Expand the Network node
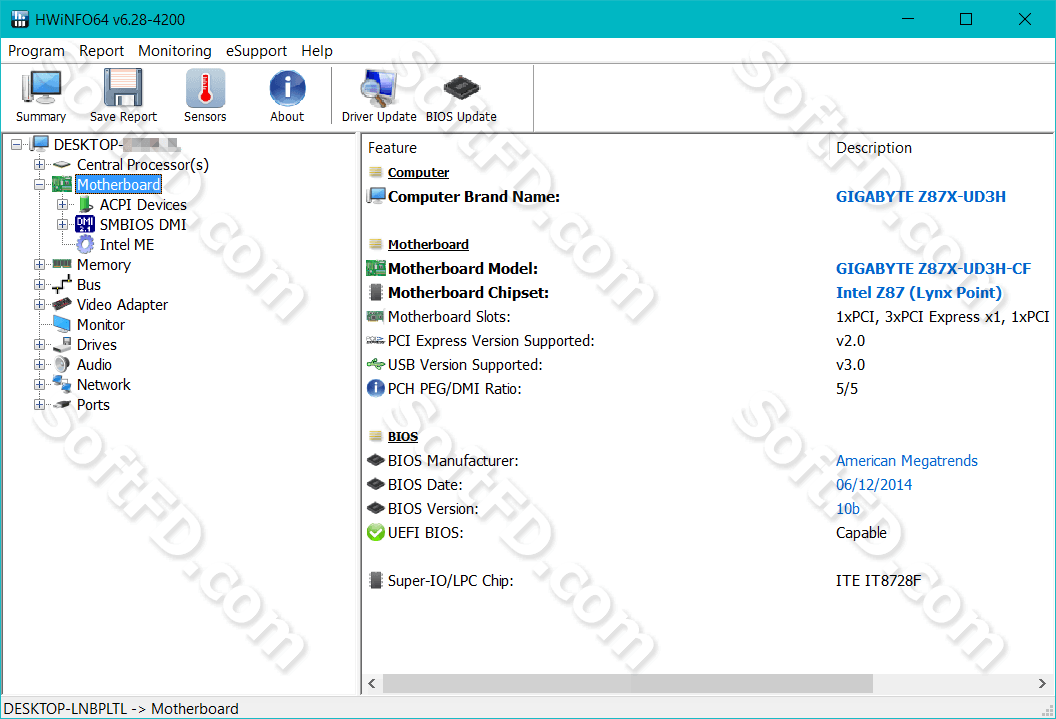 point(39,384)
